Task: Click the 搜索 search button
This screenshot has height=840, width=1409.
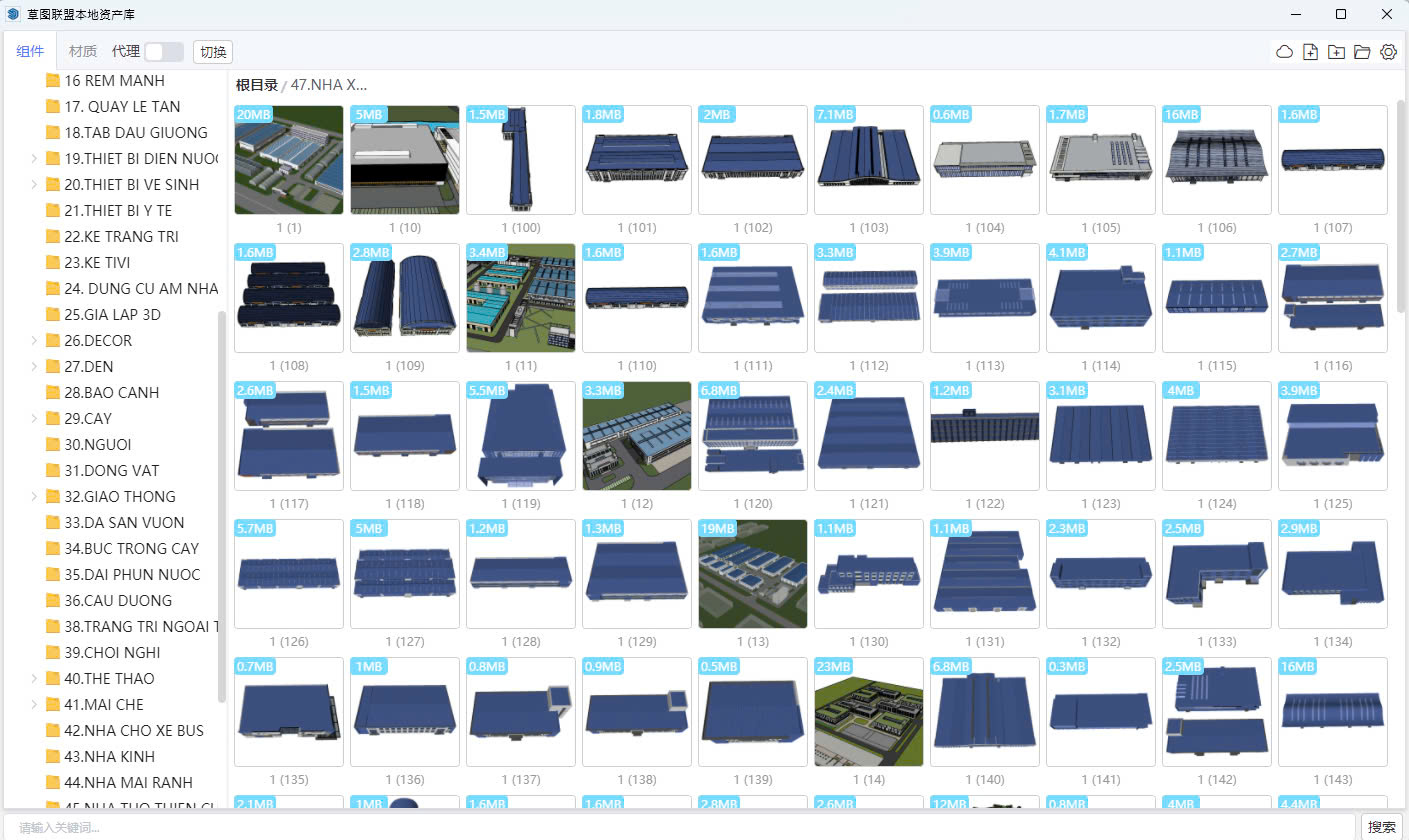Action: click(1382, 827)
